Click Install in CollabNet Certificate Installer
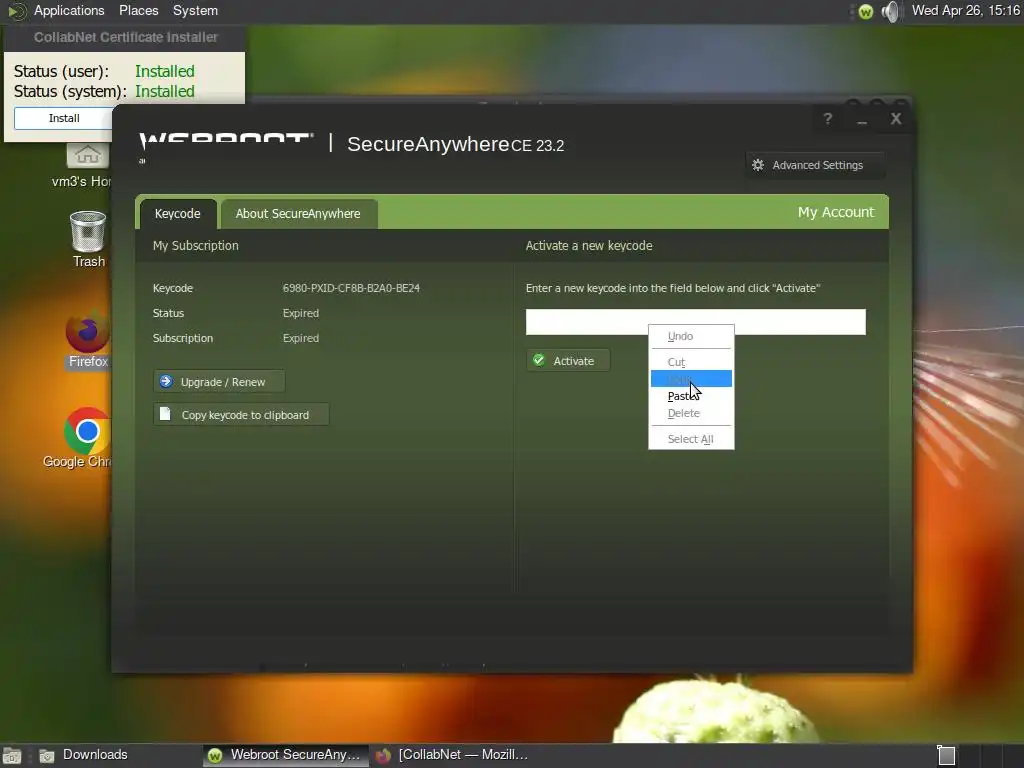Image resolution: width=1024 pixels, height=768 pixels. 64,118
